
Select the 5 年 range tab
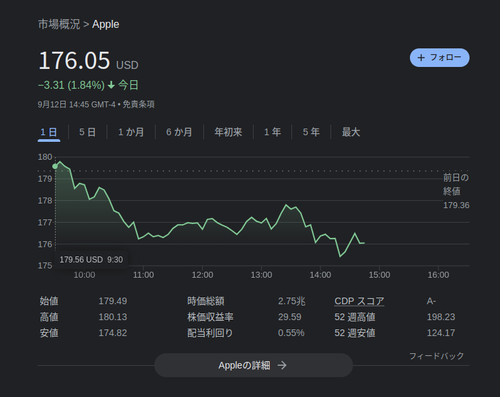pos(311,132)
